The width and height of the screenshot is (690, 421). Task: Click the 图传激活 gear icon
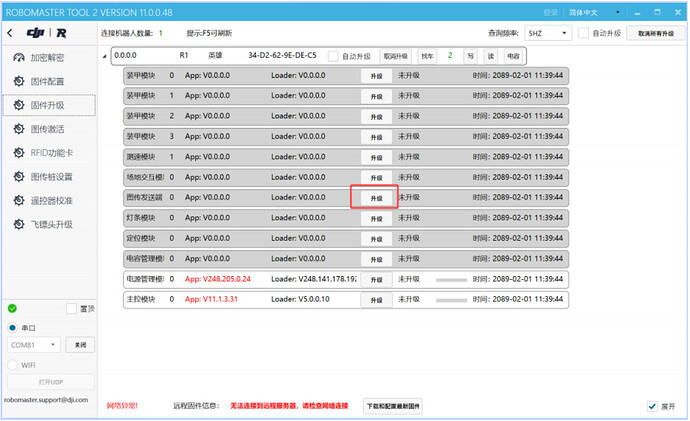point(19,129)
